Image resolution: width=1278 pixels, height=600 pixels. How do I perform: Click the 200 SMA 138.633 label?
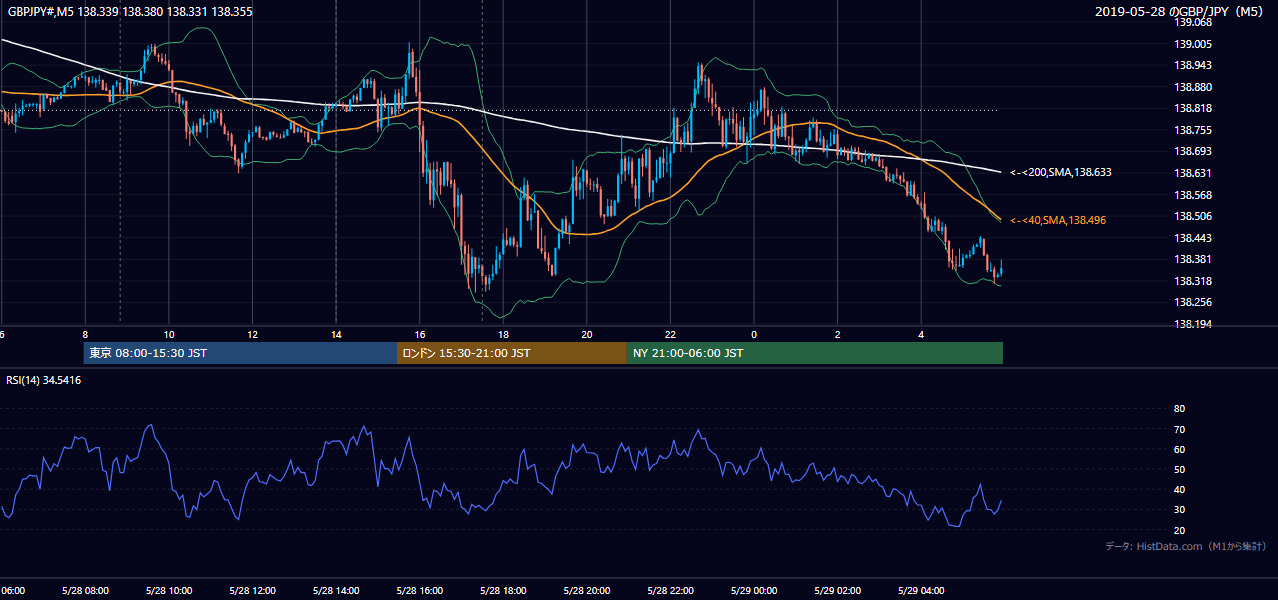1061,172
